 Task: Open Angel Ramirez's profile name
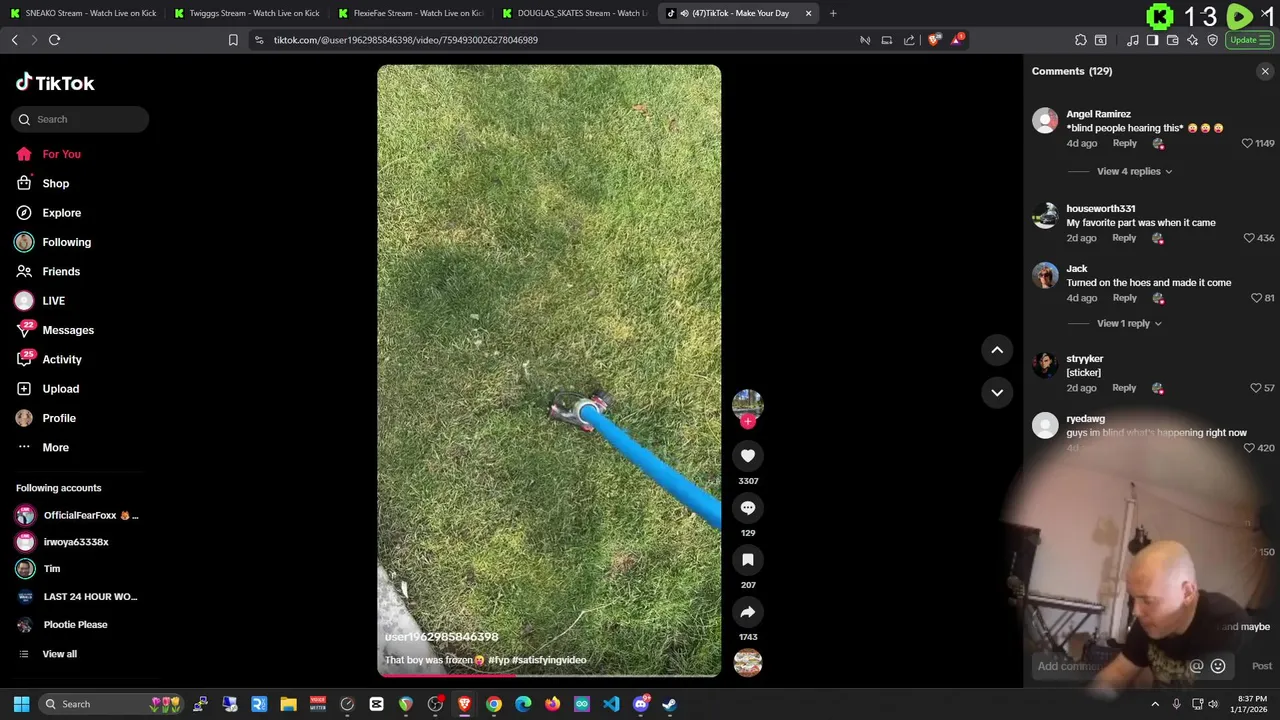coord(1098,114)
